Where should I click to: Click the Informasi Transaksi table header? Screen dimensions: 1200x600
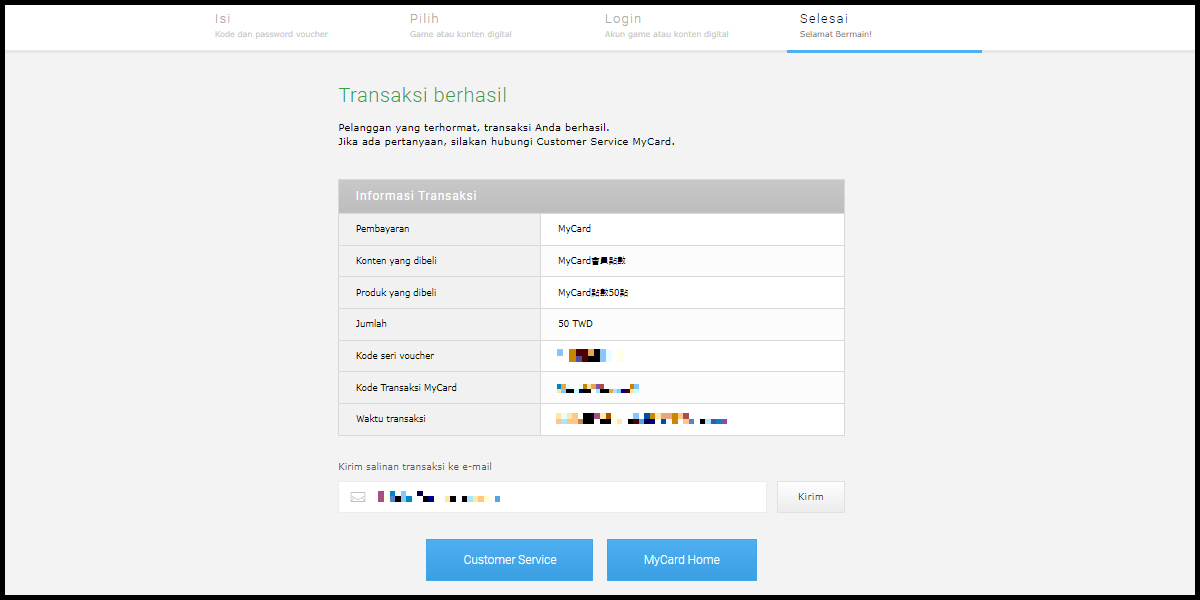(591, 196)
